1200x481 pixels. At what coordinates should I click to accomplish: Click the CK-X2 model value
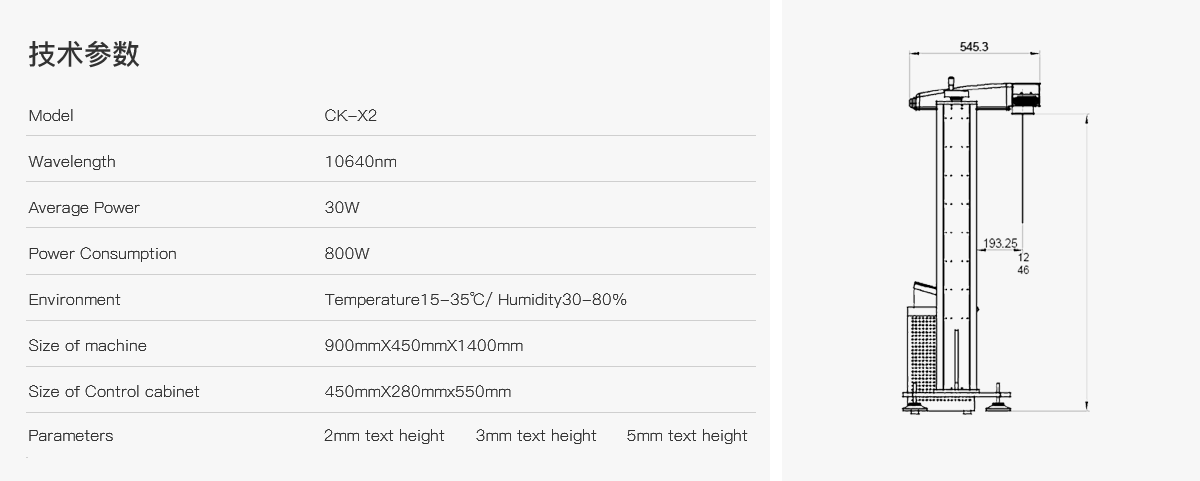tap(350, 116)
